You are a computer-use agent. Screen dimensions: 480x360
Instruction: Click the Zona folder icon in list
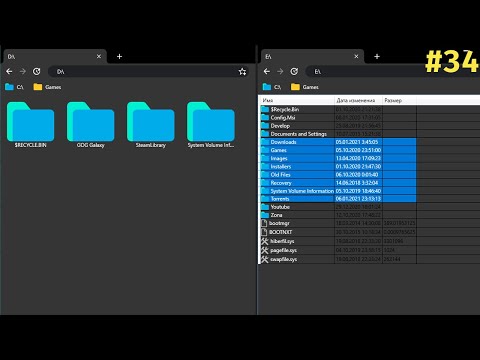click(265, 215)
